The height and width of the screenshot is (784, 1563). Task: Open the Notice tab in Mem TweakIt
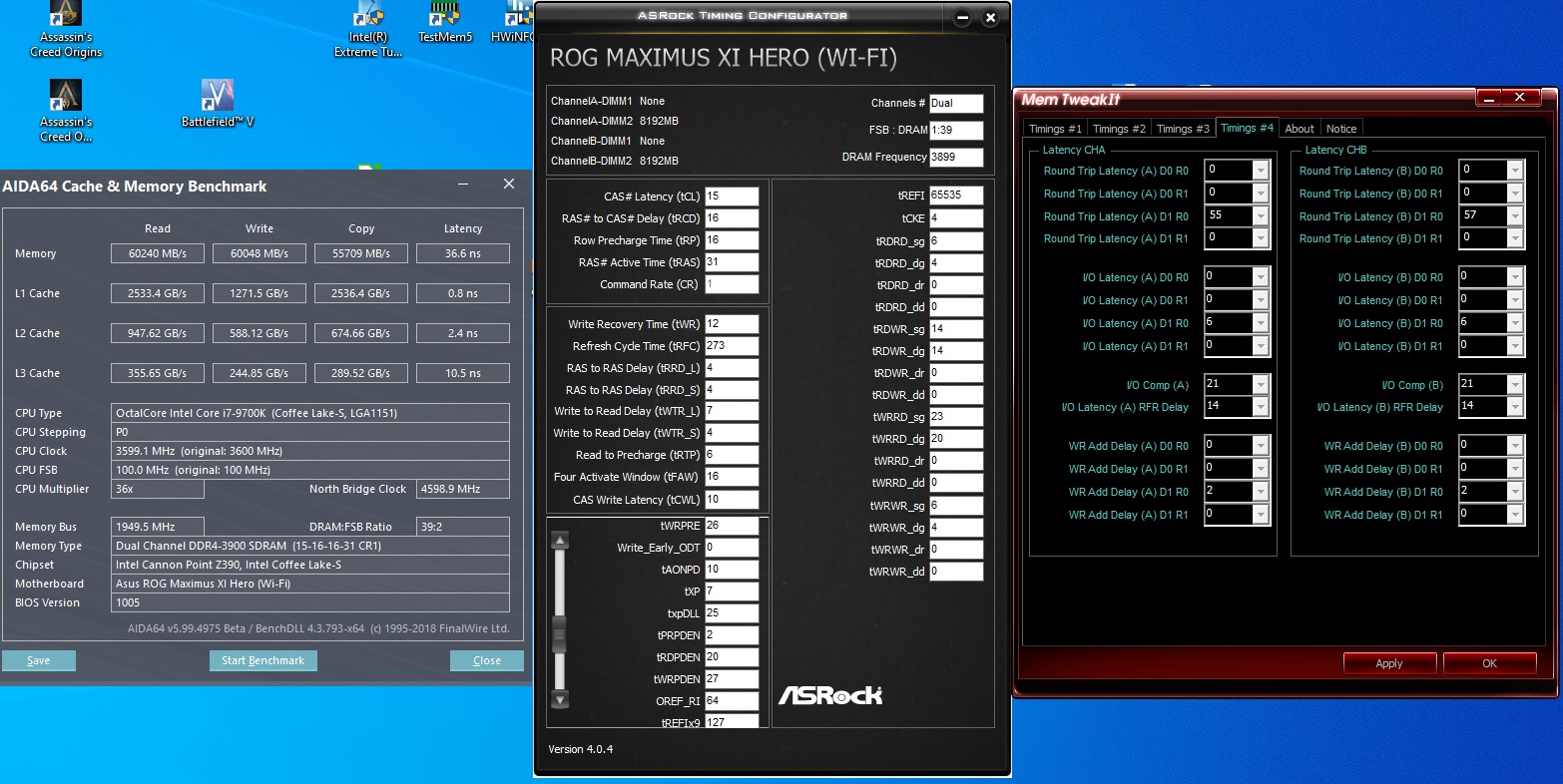pos(1341,129)
